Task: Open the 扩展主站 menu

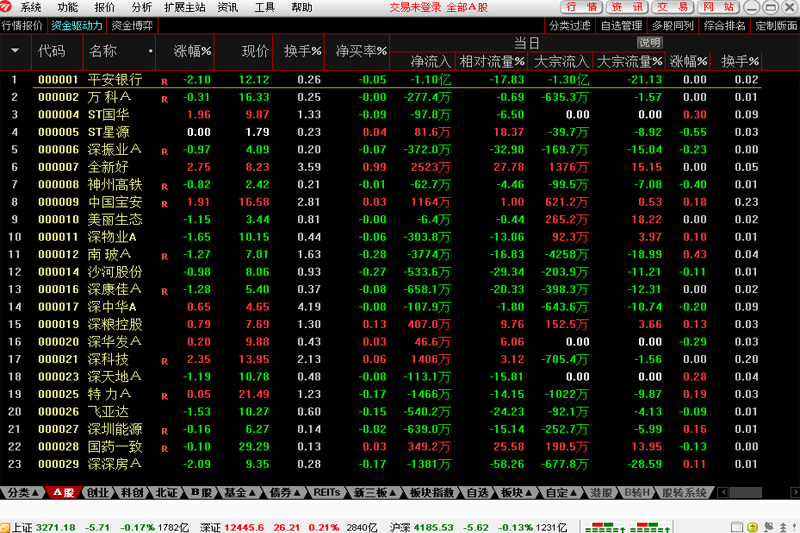Action: click(x=185, y=7)
